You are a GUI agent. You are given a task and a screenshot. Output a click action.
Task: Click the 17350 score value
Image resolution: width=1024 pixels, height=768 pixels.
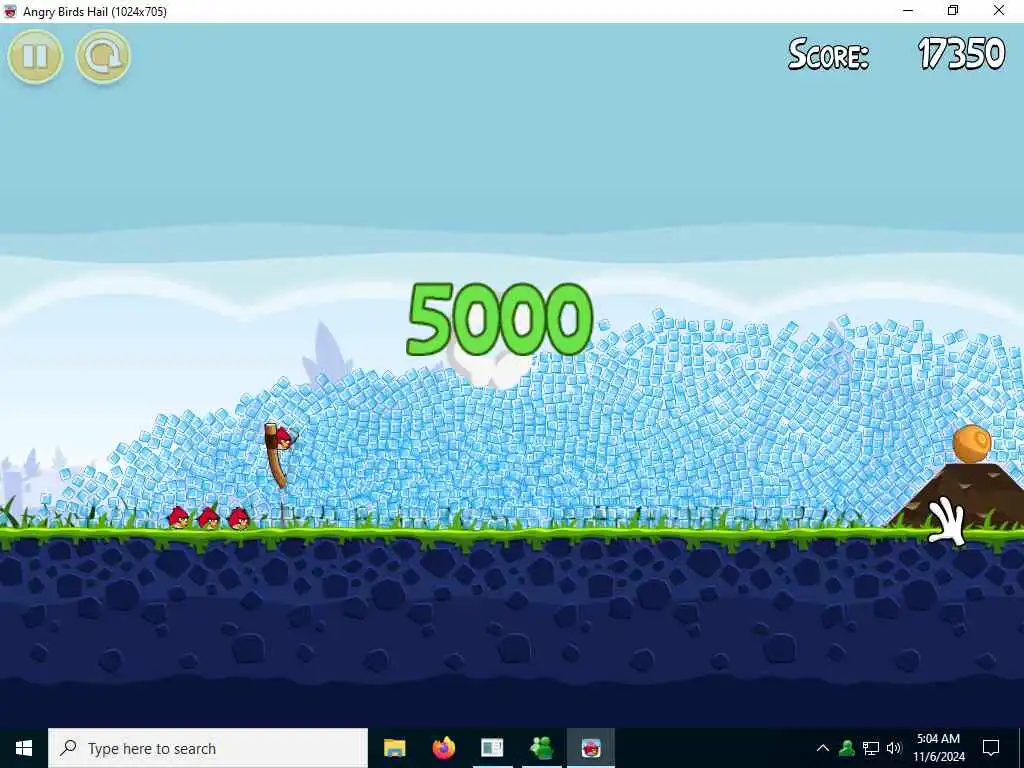click(961, 54)
